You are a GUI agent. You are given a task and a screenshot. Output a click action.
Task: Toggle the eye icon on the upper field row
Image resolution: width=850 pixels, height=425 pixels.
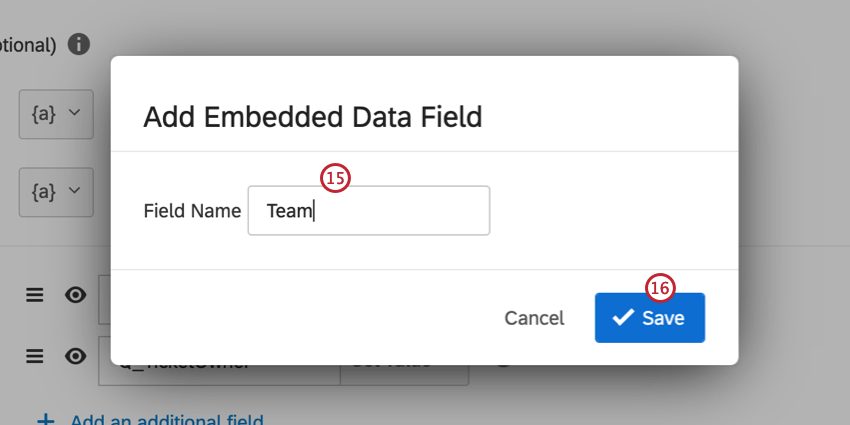[x=75, y=296]
